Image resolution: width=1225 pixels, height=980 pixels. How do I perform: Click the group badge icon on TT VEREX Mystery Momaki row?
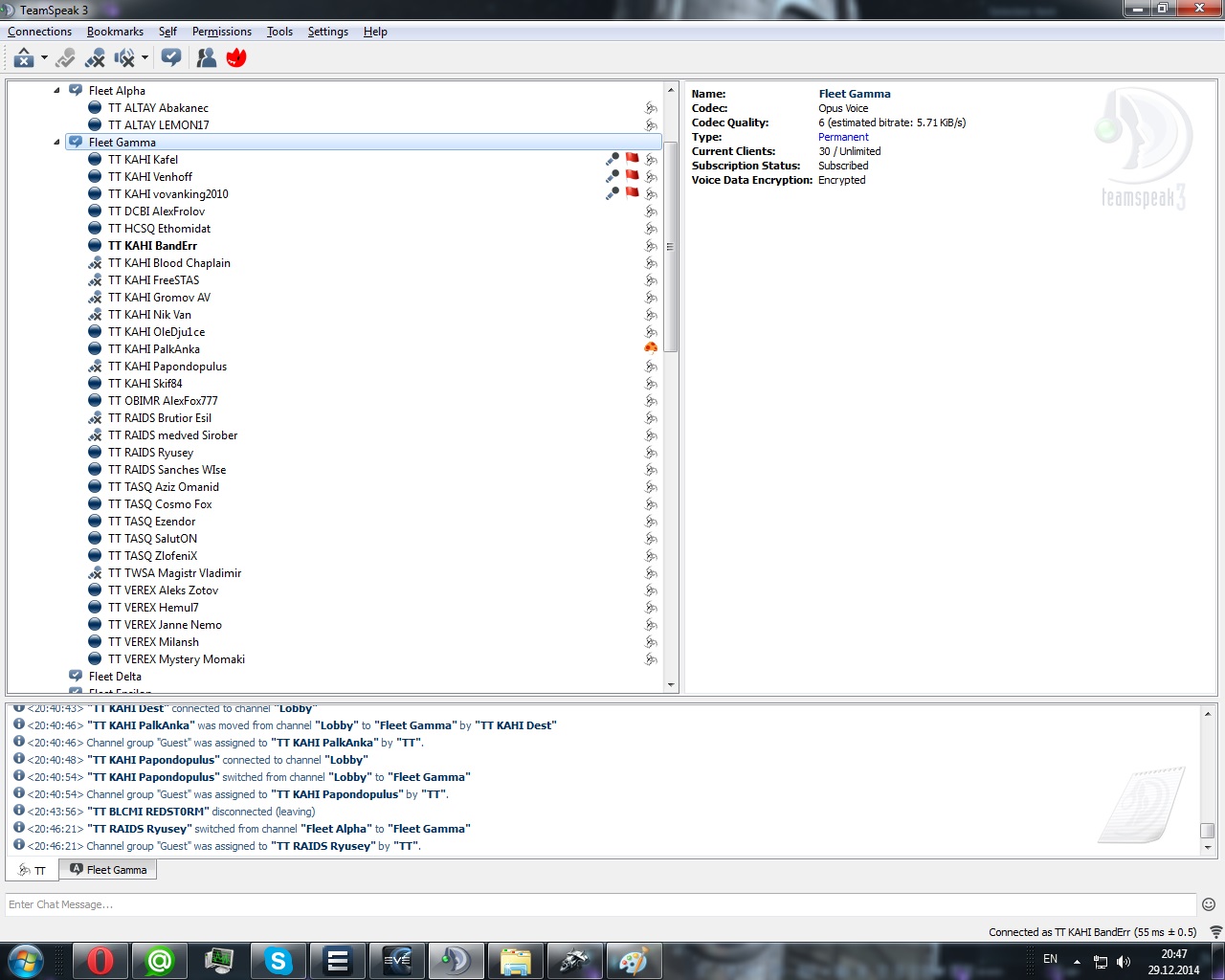[x=651, y=659]
